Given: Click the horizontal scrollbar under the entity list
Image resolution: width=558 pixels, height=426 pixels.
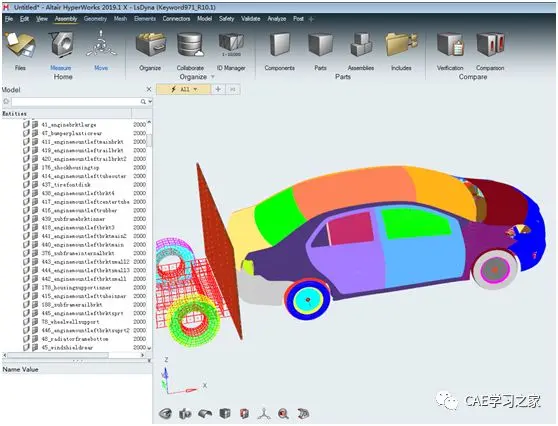Looking at the screenshot, I should tap(58, 355).
